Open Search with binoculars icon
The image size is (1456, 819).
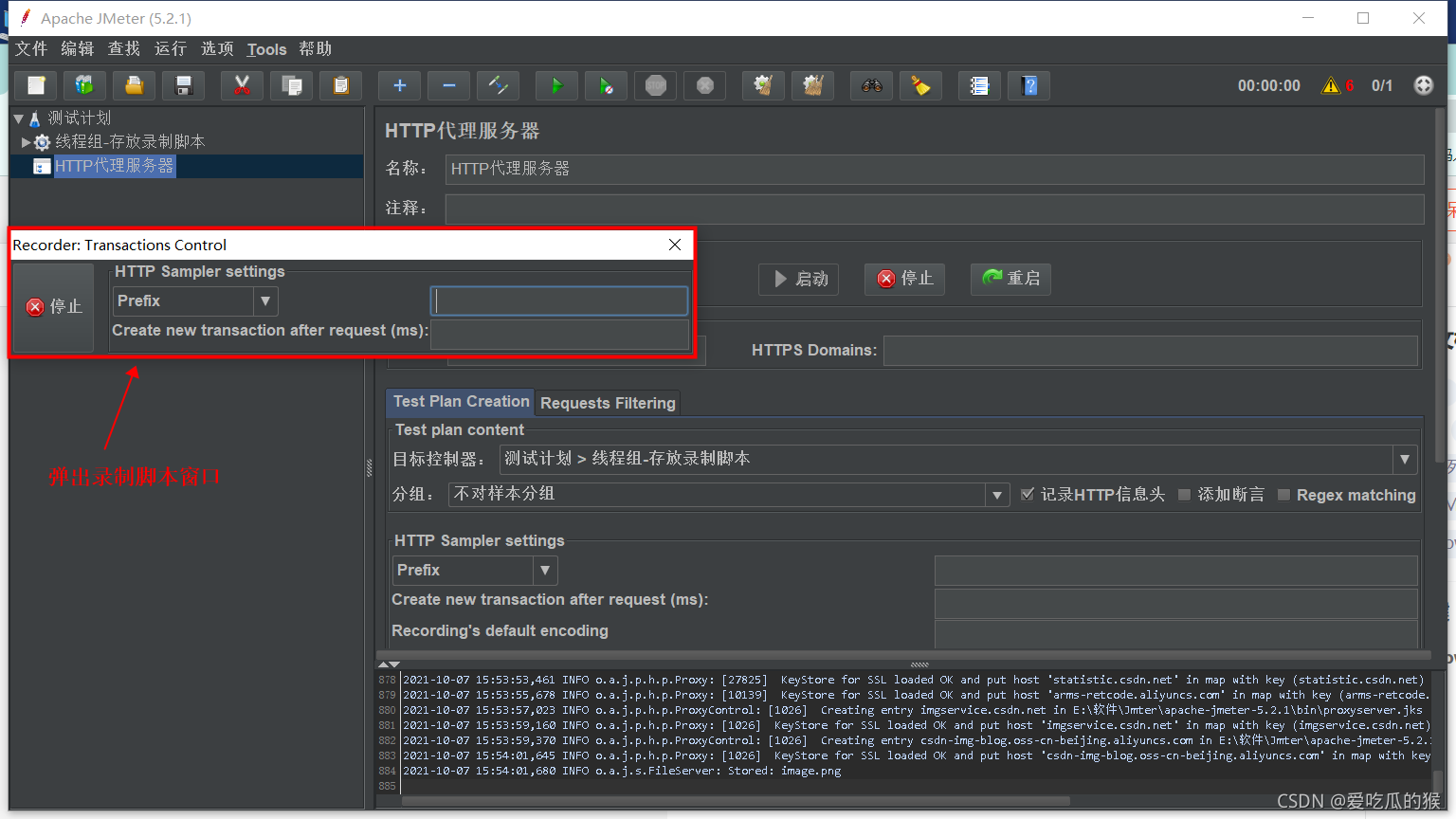pyautogui.click(x=872, y=85)
